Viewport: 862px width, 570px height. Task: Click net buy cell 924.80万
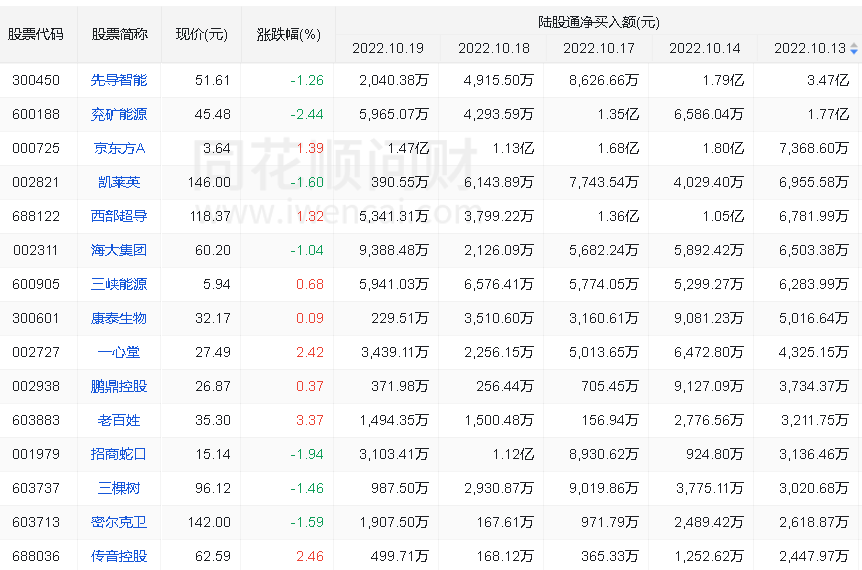715,454
